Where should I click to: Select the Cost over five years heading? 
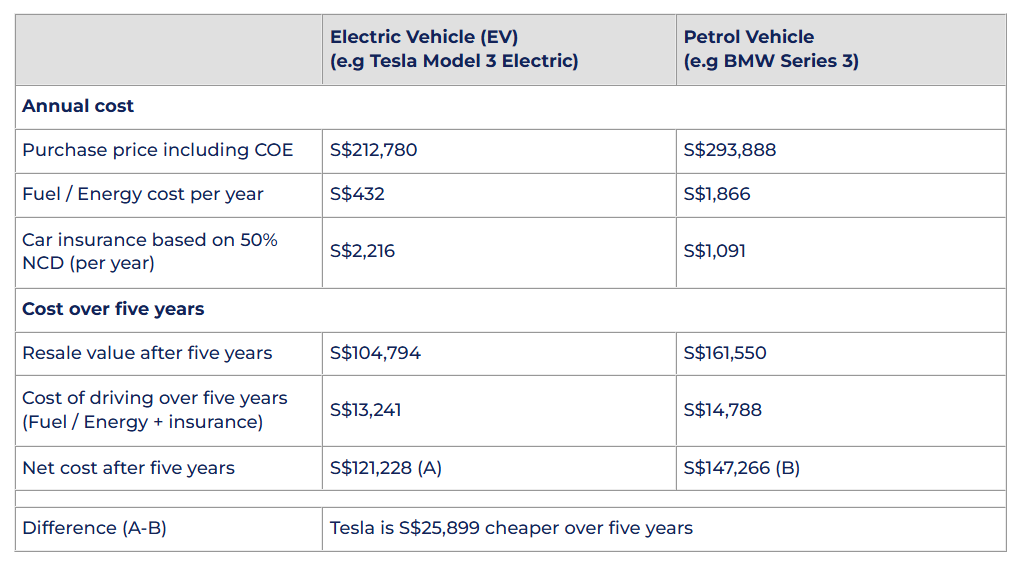tap(113, 309)
